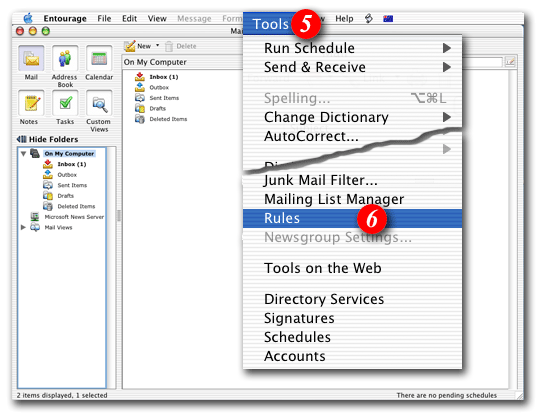Open the Mail view icon
The height and width of the screenshot is (413, 537).
[31, 59]
